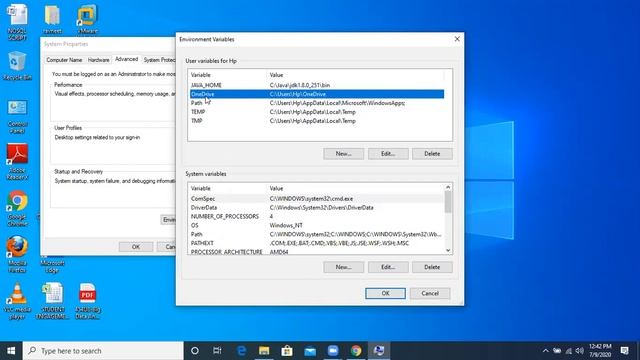Open Microsoft Store from the taskbar
The image size is (640, 360).
287,351
